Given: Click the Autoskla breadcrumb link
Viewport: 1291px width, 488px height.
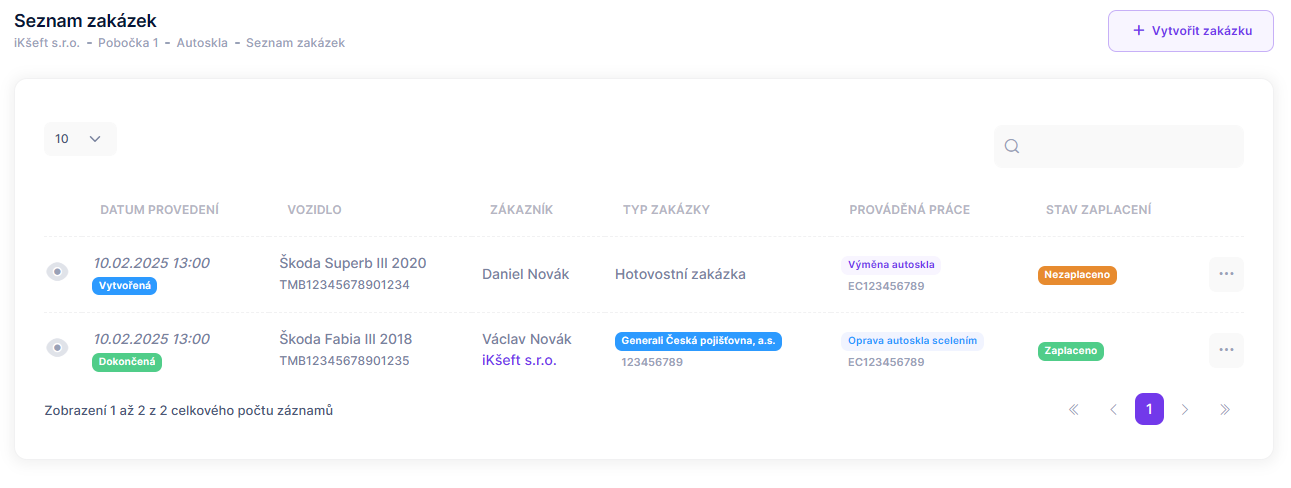Looking at the screenshot, I should click(x=202, y=43).
